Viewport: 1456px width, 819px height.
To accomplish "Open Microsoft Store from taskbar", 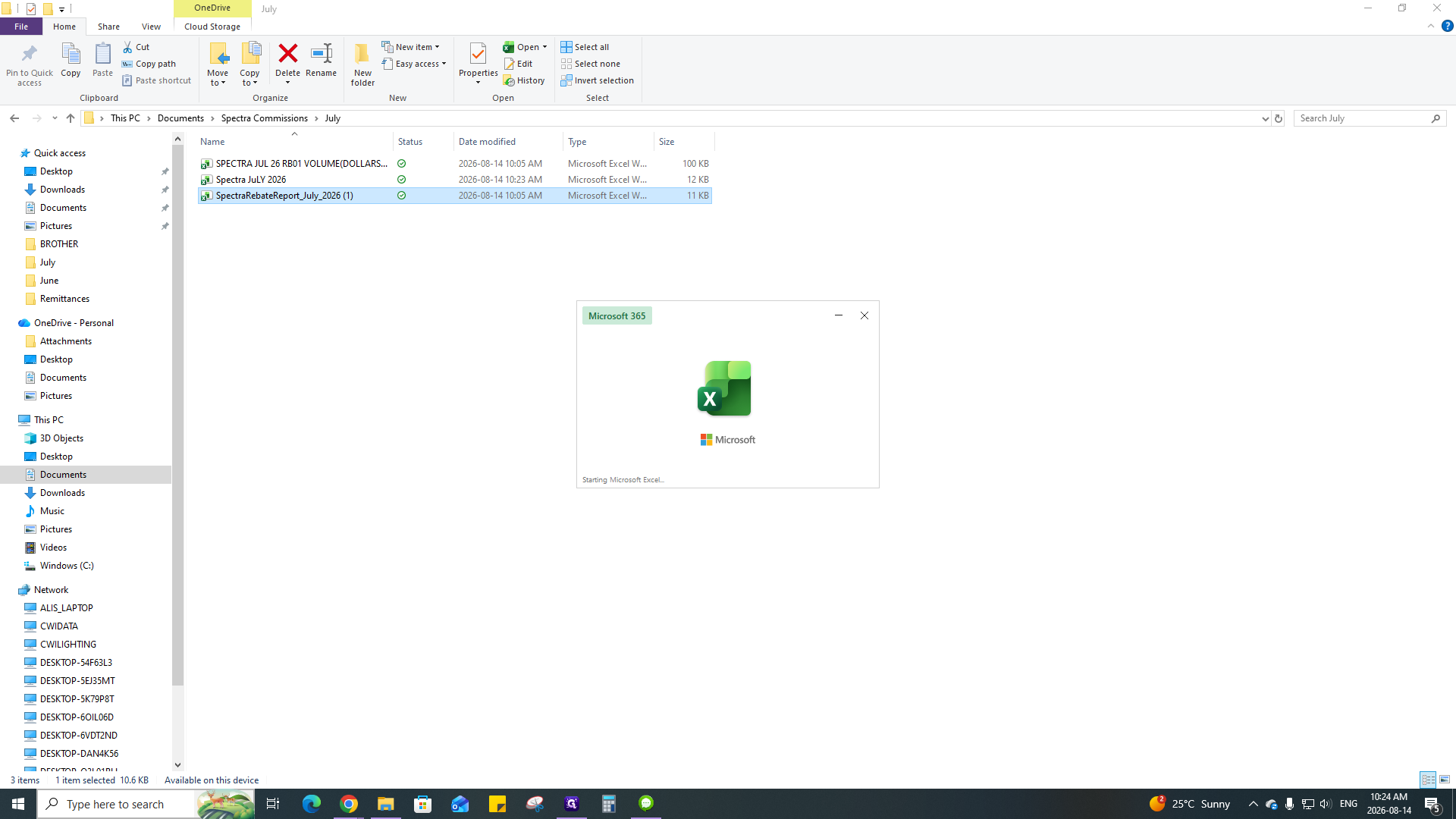I will coord(423,804).
